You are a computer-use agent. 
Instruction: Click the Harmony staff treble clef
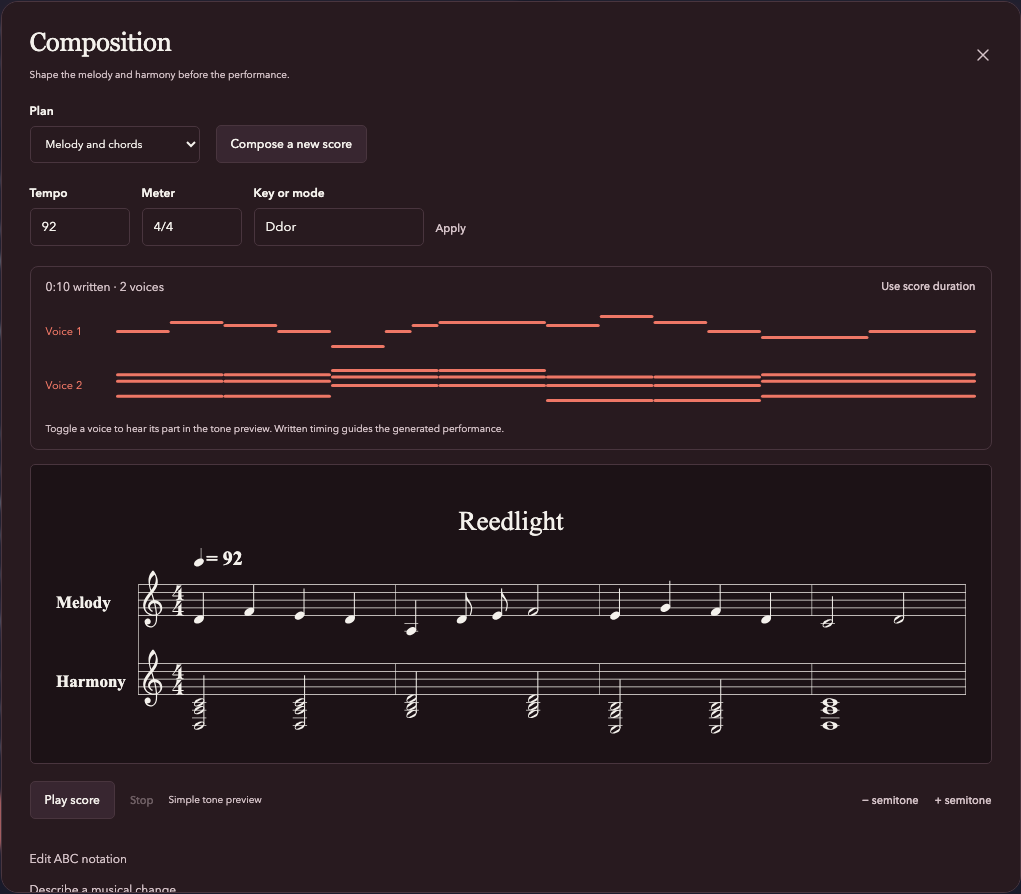(152, 678)
